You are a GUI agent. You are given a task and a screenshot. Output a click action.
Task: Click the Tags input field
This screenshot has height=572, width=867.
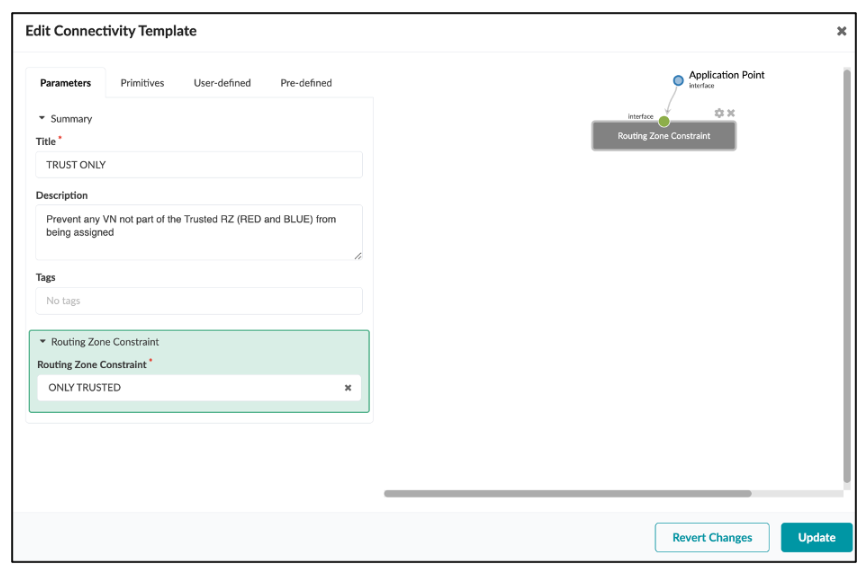click(199, 301)
